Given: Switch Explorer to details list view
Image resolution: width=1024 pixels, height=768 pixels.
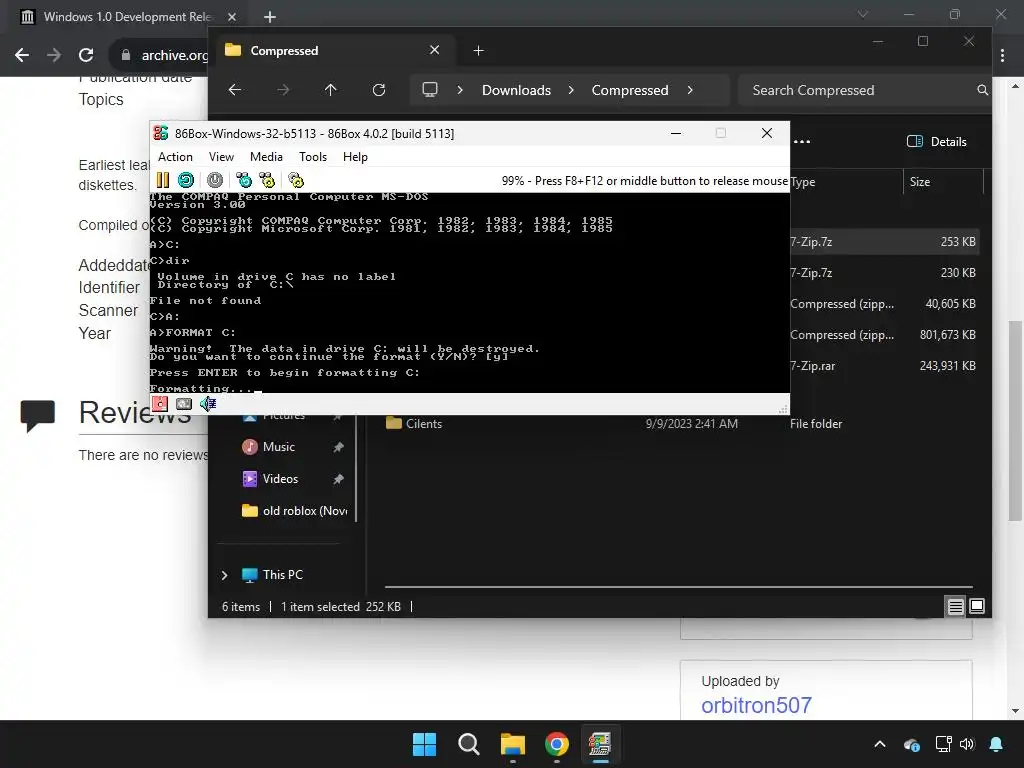Looking at the screenshot, I should (955, 607).
